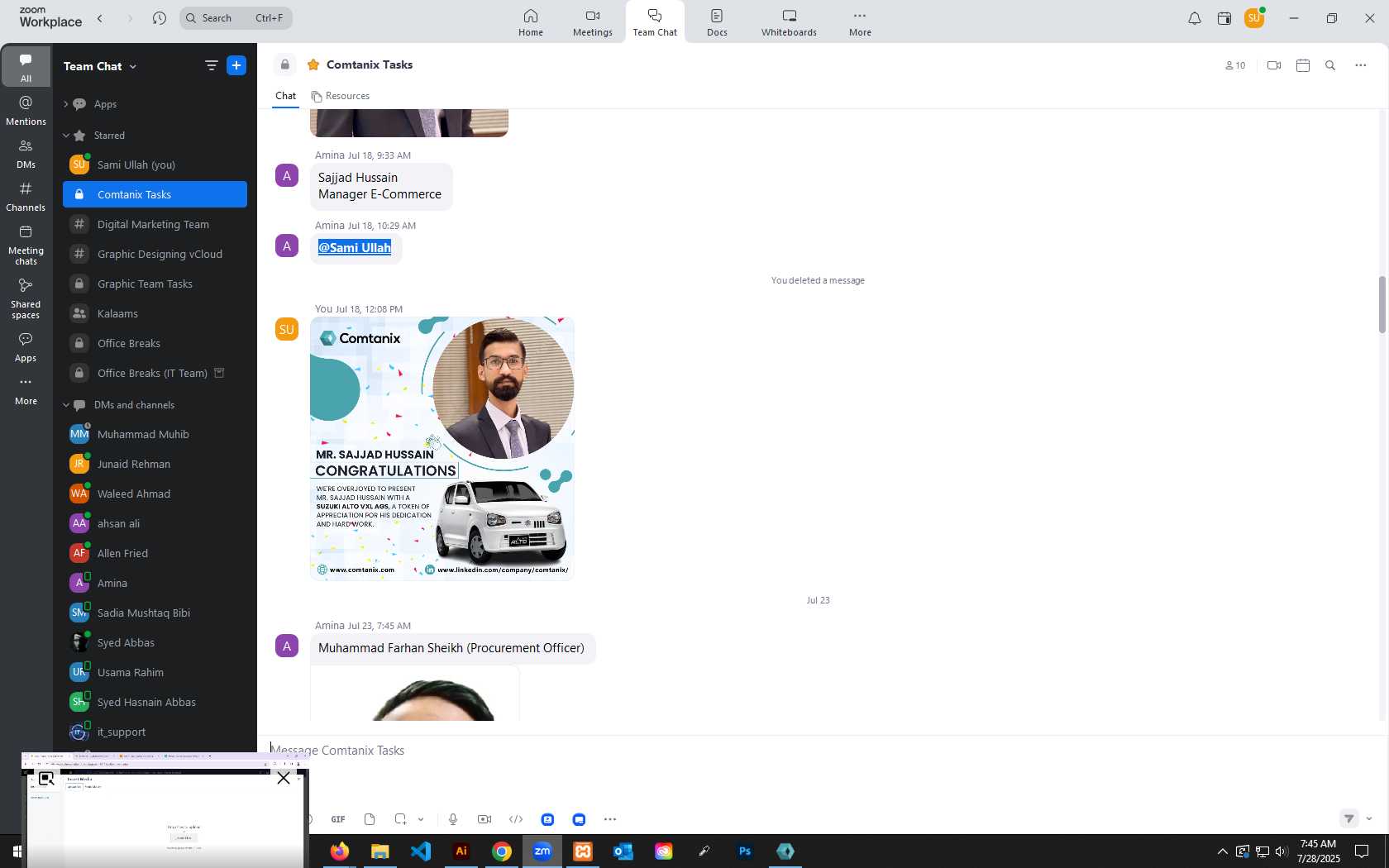
Task: Open the Home tab
Action: pos(531,22)
